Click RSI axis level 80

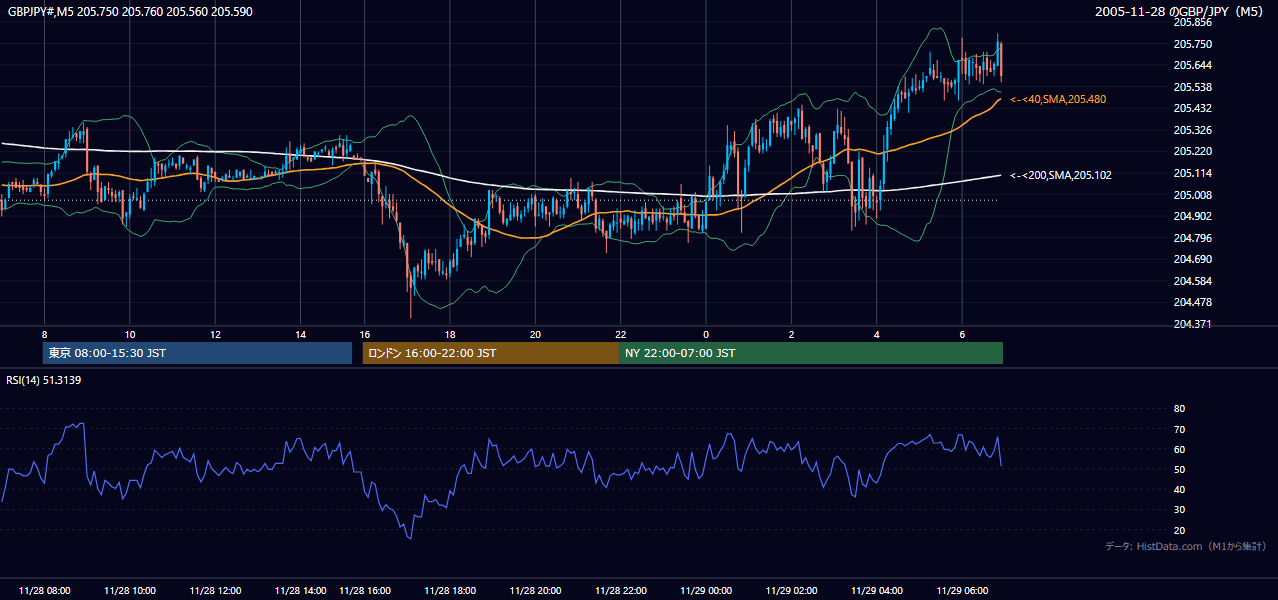[1179, 409]
